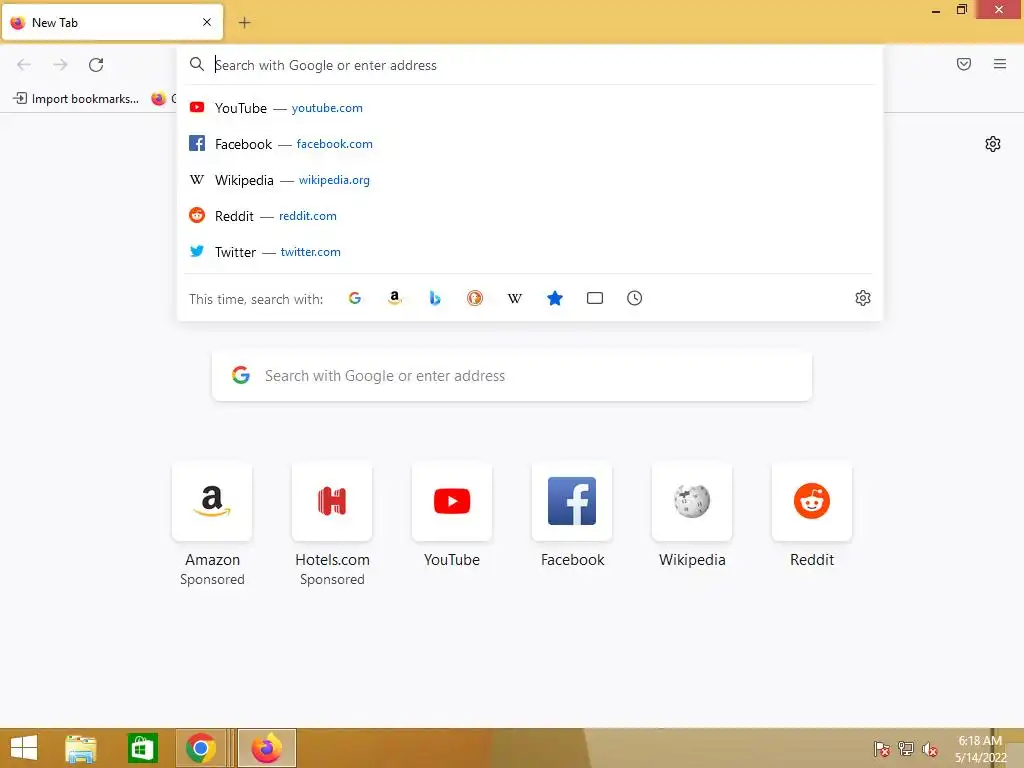
Task: Search in open Tabs icon
Action: 595,298
